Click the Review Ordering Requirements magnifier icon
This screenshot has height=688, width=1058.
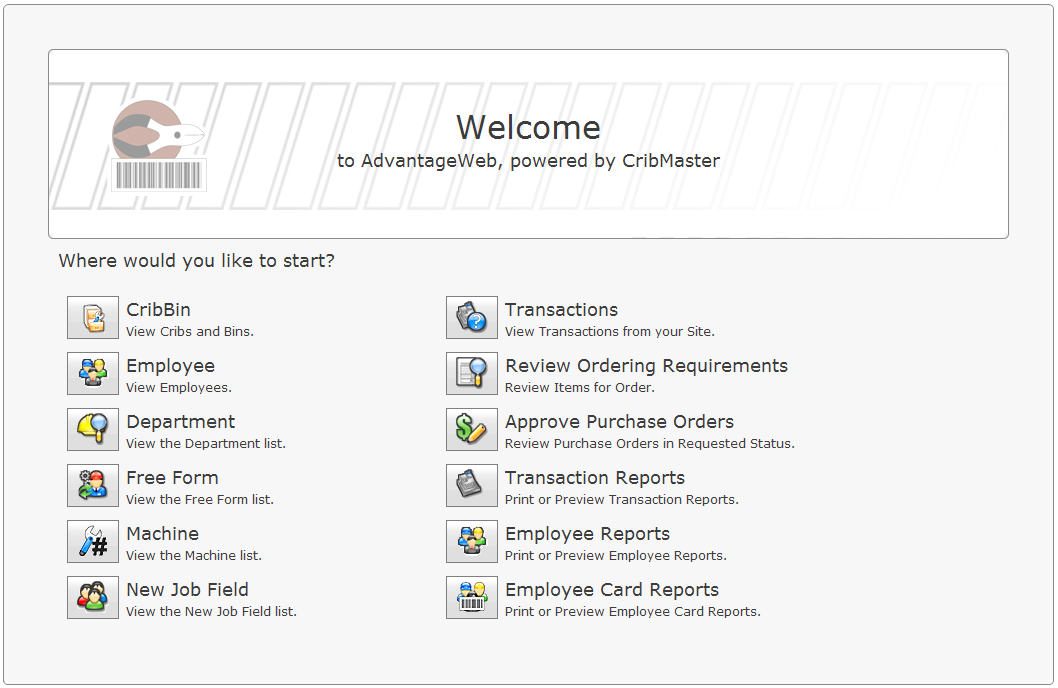(x=472, y=374)
